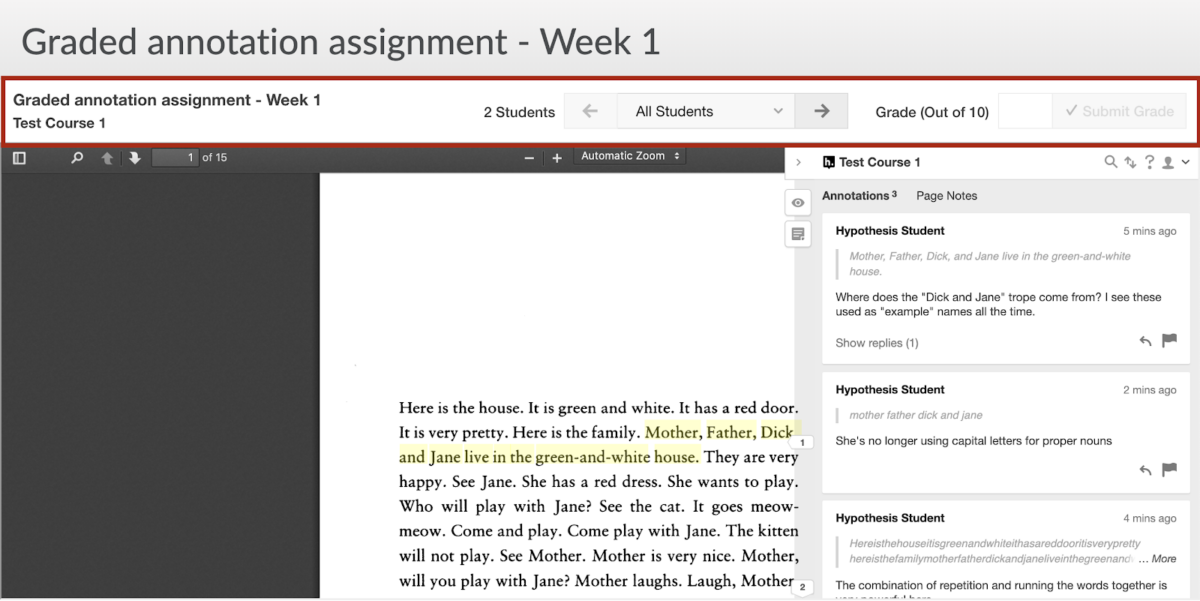This screenshot has width=1200, height=601.
Task: Zoom out of the PDF document
Action: point(529,158)
